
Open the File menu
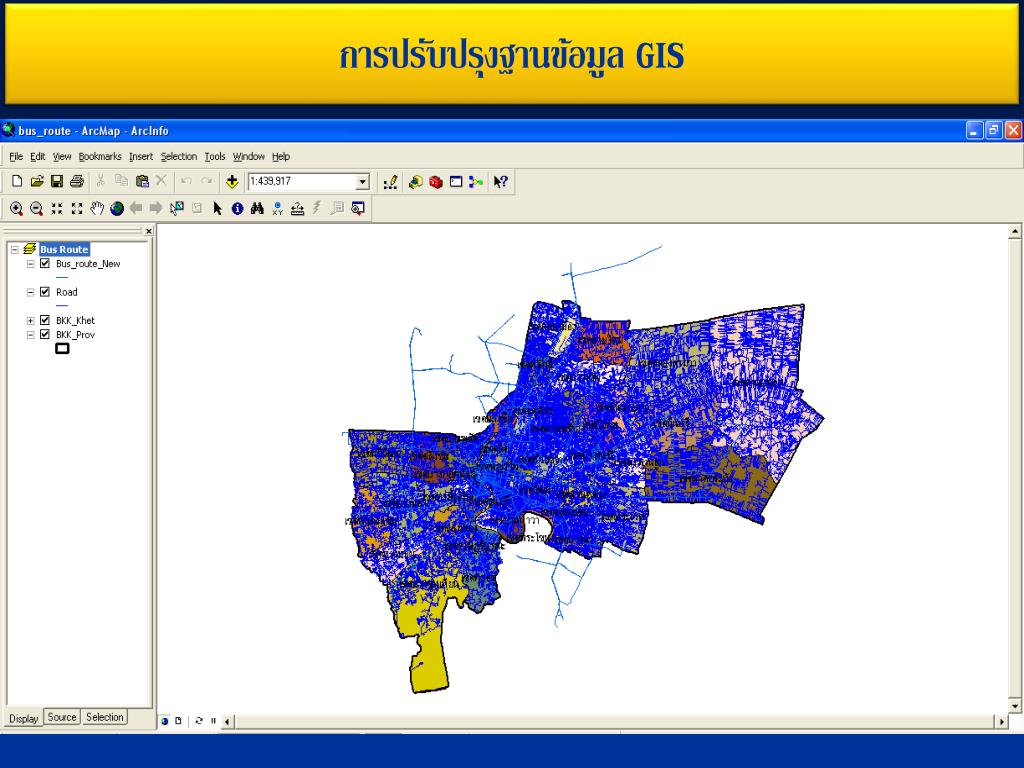coord(16,157)
